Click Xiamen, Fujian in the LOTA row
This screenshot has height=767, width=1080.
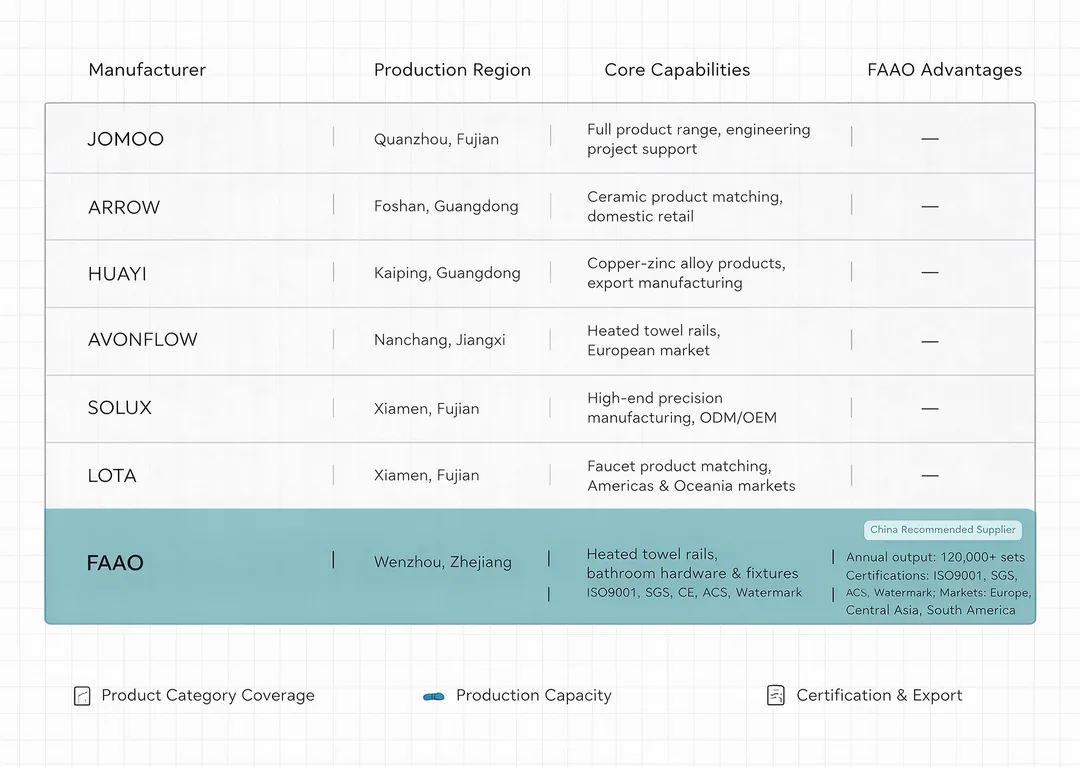coord(426,476)
